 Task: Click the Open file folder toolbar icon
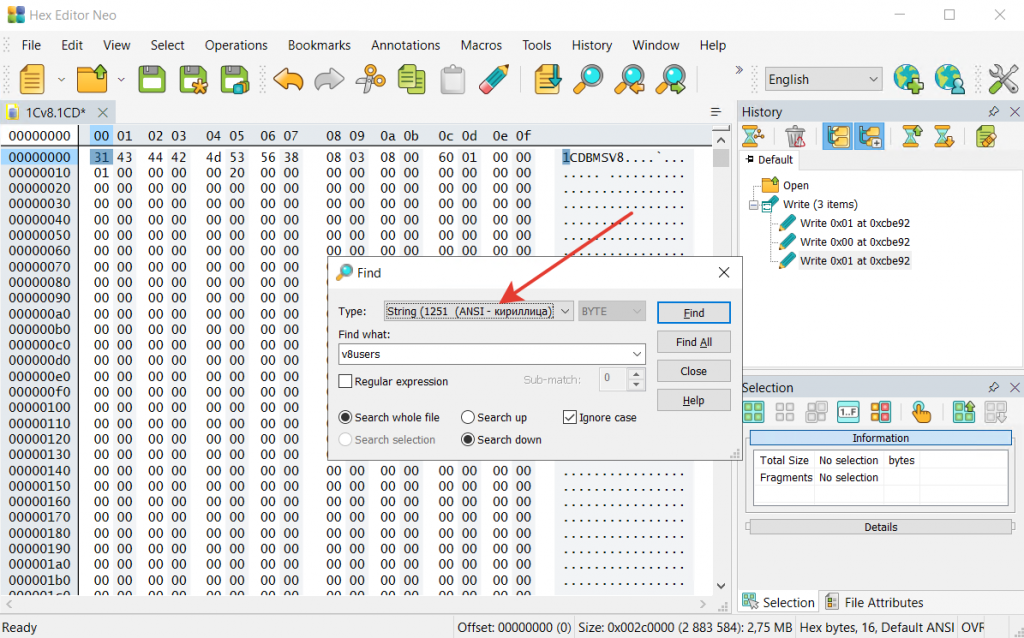(92, 80)
